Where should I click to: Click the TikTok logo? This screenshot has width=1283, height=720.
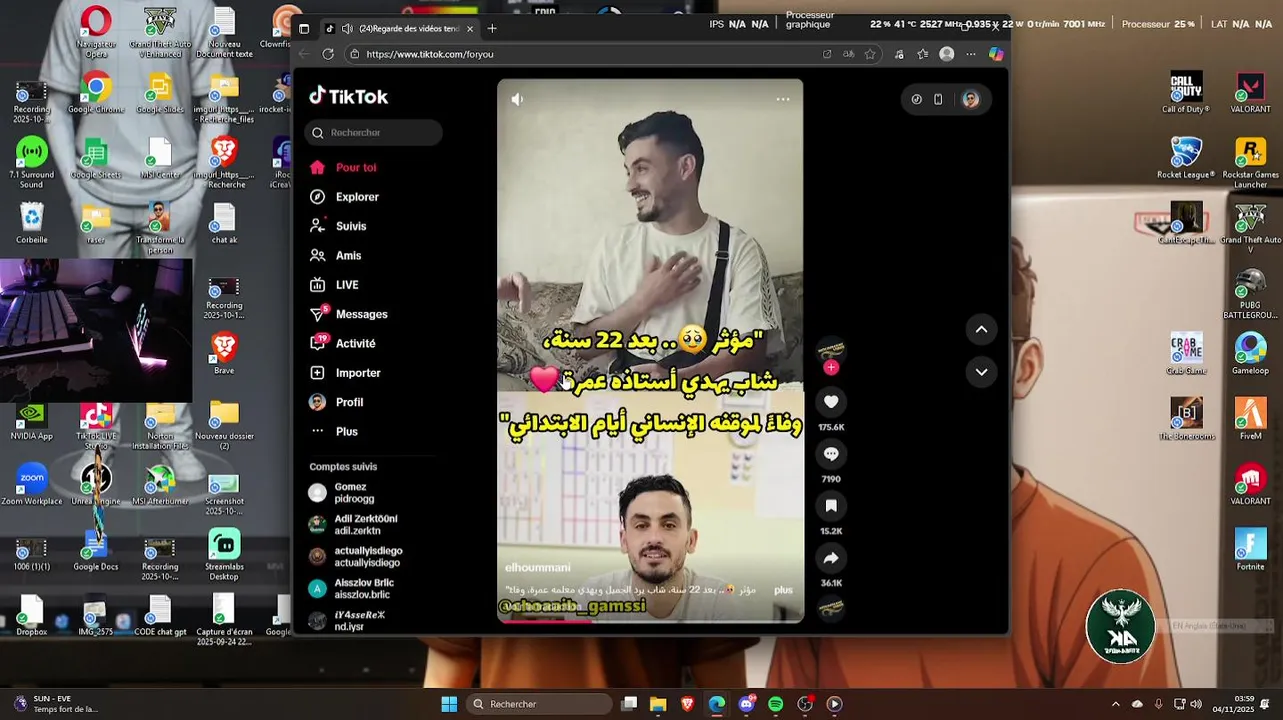click(348, 96)
